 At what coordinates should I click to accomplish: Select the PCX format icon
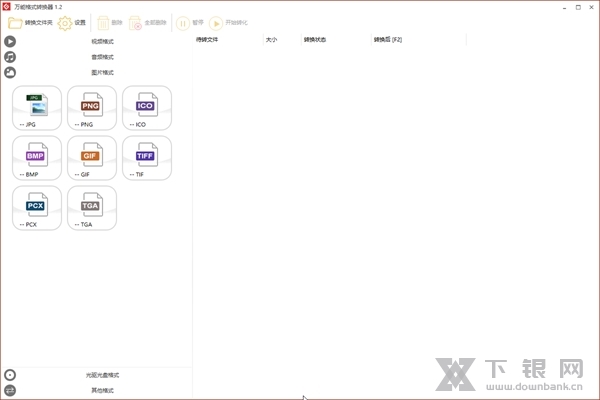click(37, 208)
